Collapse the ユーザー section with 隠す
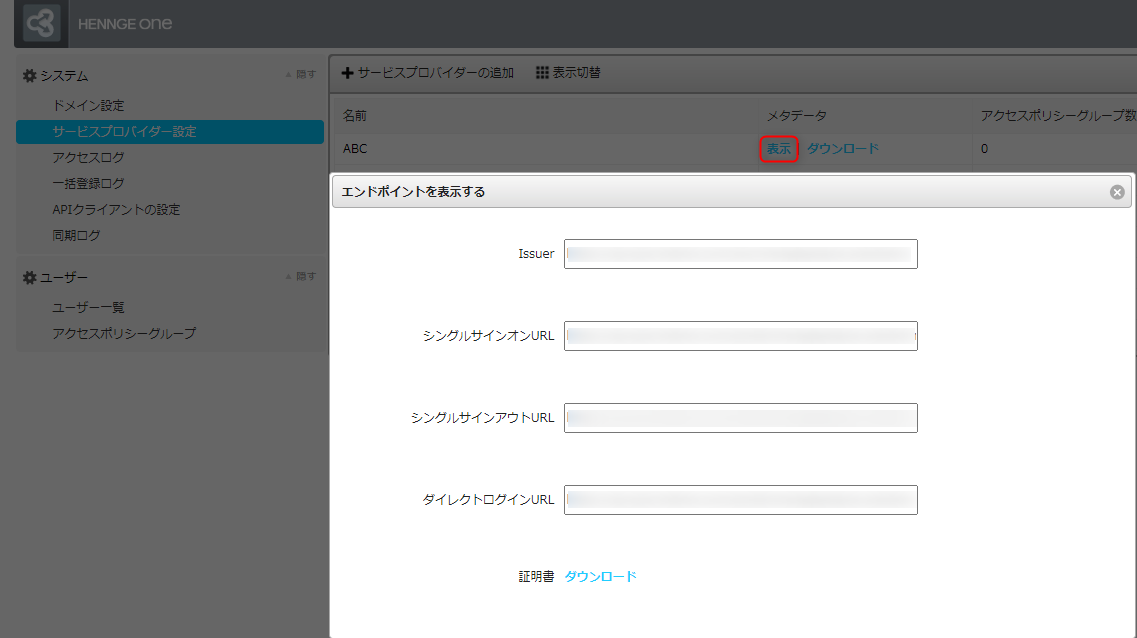The height and width of the screenshot is (638, 1137). click(301, 276)
